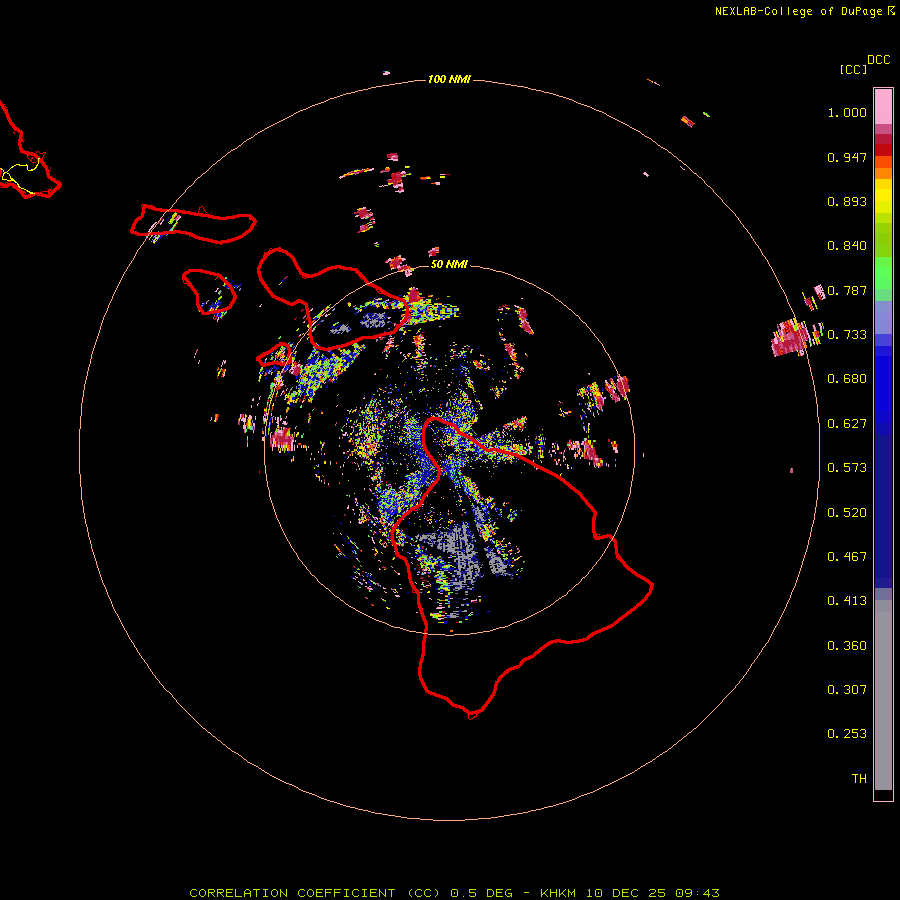Click the 0.253 scale value
This screenshot has width=900, height=900.
(847, 734)
